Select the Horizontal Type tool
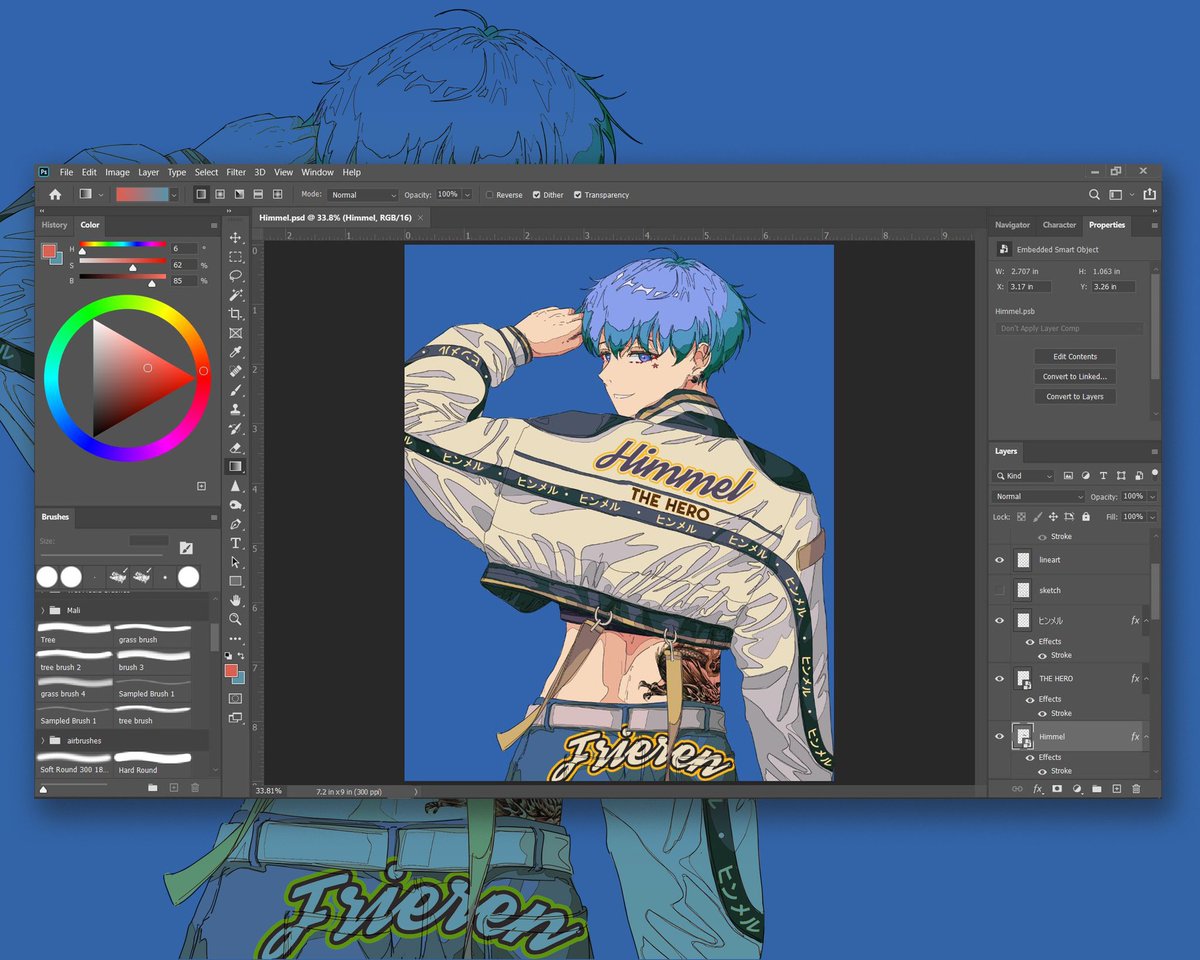Screen dimensions: 1200x960 pyautogui.click(x=236, y=543)
